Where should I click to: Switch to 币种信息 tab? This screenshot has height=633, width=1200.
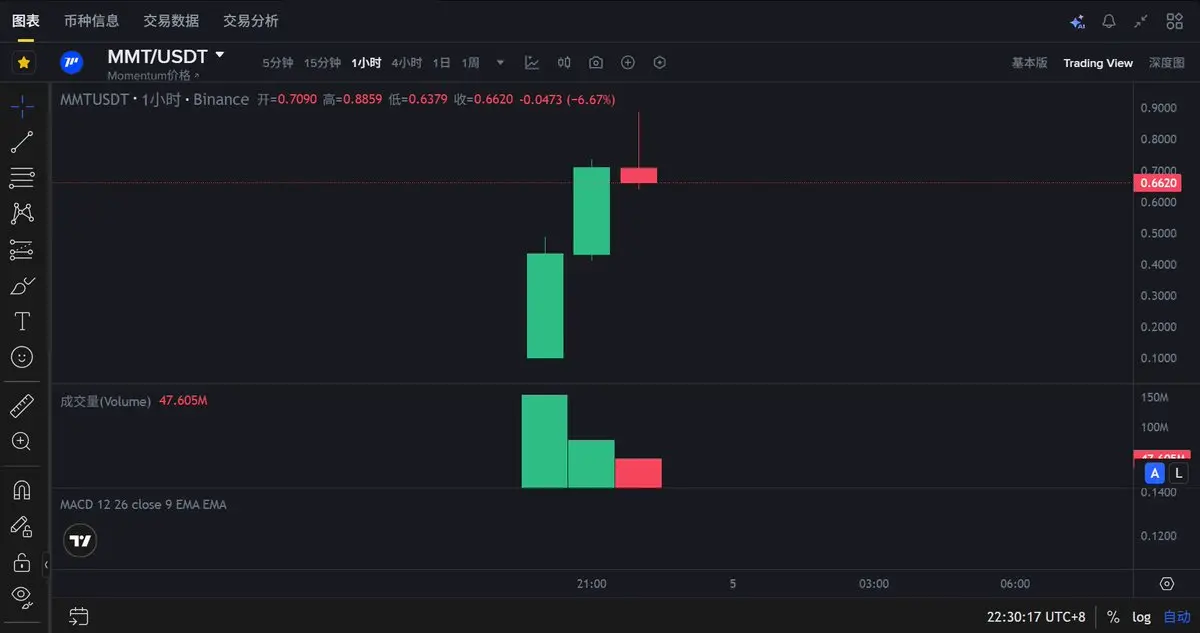91,21
